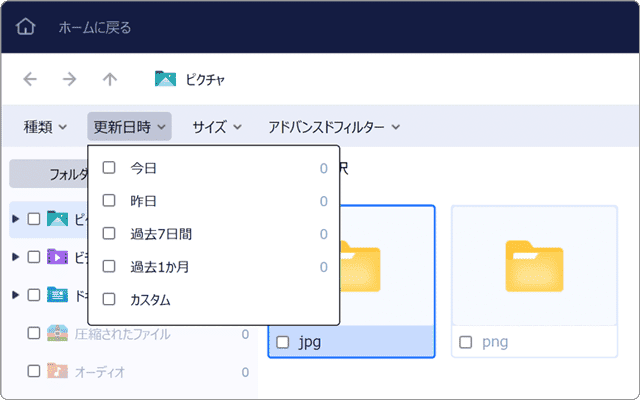The height and width of the screenshot is (400, 640).
Task: Check the 圧縮されたファイル checkbox
Action: click(34, 333)
